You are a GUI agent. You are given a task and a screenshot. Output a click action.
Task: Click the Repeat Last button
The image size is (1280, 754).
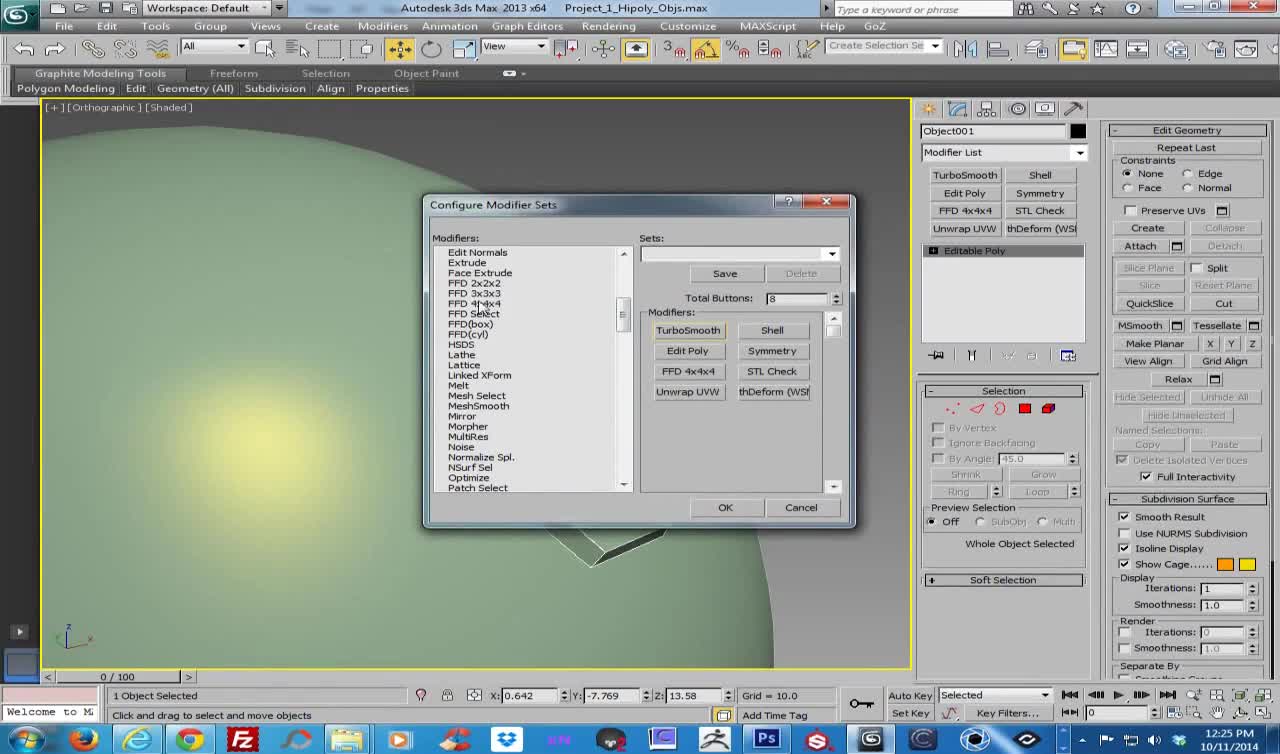click(x=1186, y=148)
